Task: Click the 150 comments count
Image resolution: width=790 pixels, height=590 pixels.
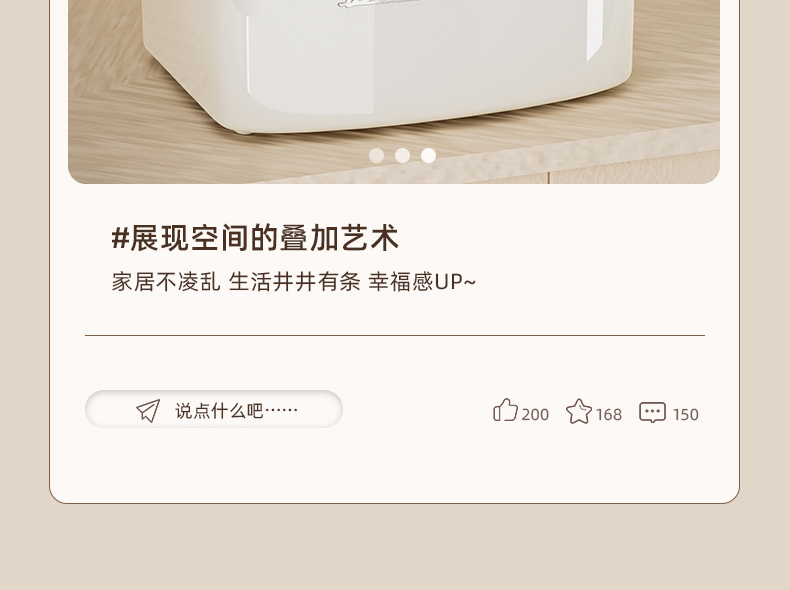Action: coord(686,414)
